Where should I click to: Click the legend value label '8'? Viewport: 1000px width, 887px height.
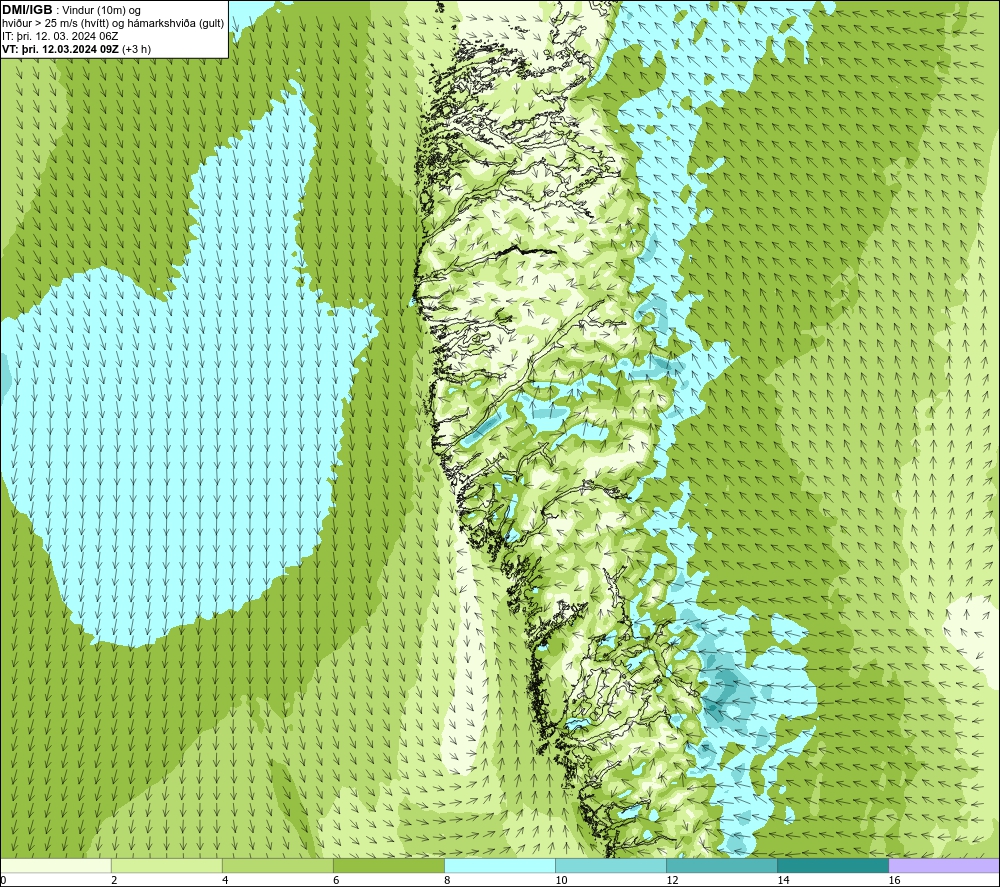[x=447, y=881]
